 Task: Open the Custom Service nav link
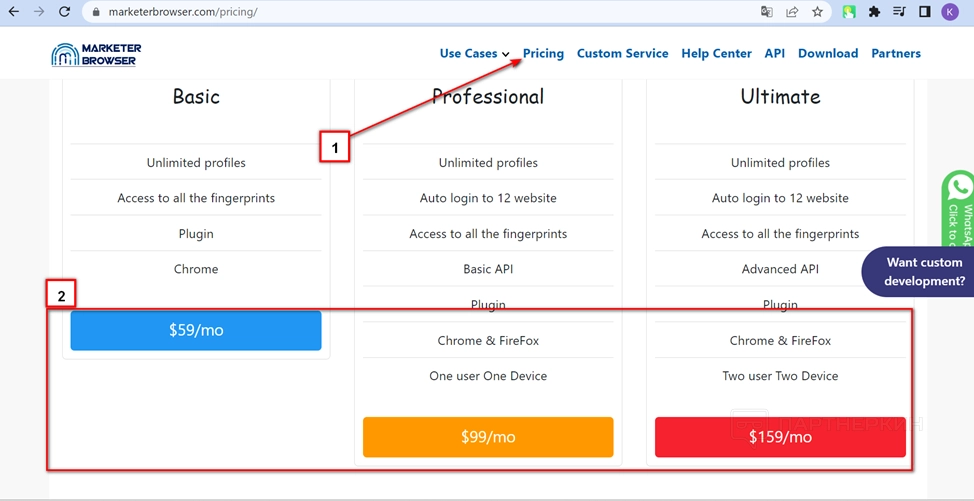tap(622, 54)
